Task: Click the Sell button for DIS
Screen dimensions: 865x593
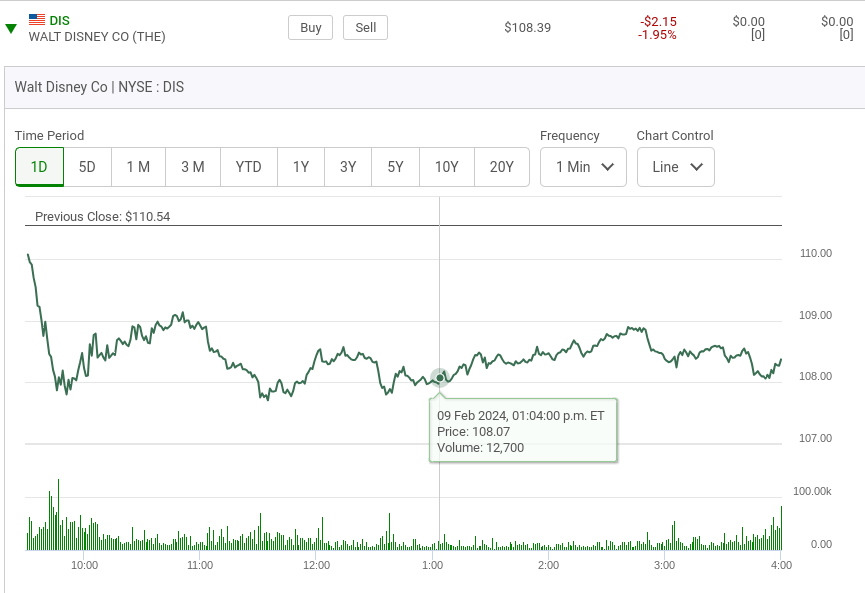Action: tap(365, 28)
